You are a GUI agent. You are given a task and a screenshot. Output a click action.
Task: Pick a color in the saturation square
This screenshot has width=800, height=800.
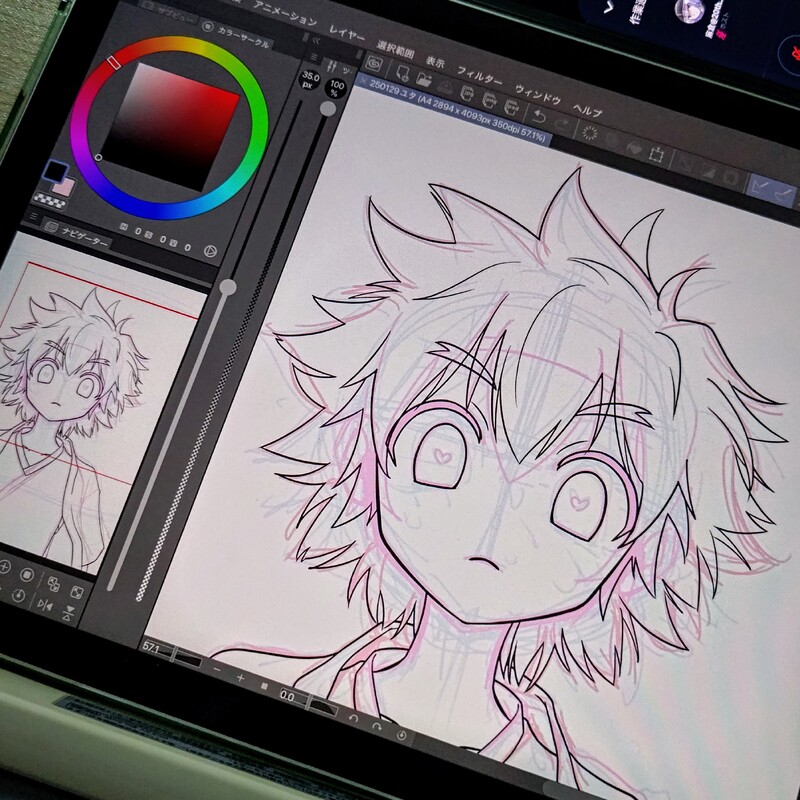171,126
